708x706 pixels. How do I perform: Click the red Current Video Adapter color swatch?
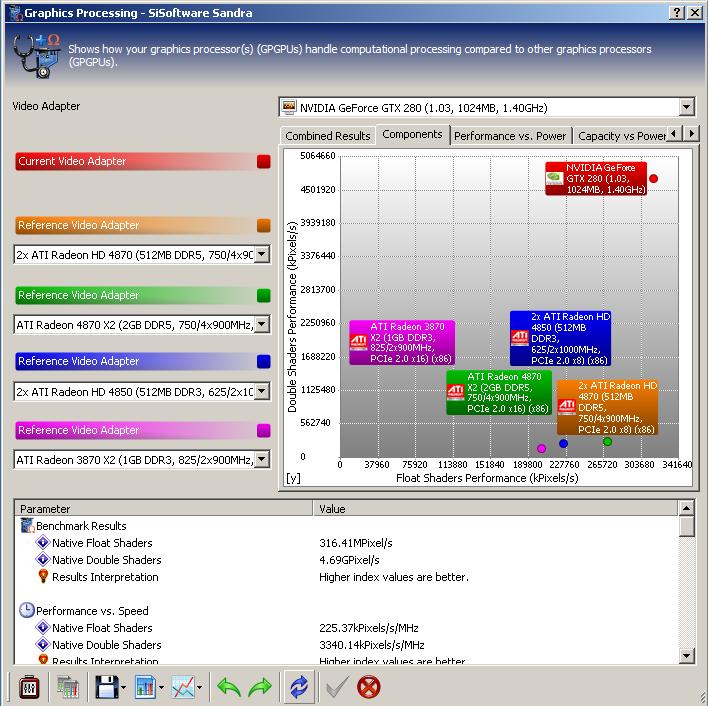point(264,162)
